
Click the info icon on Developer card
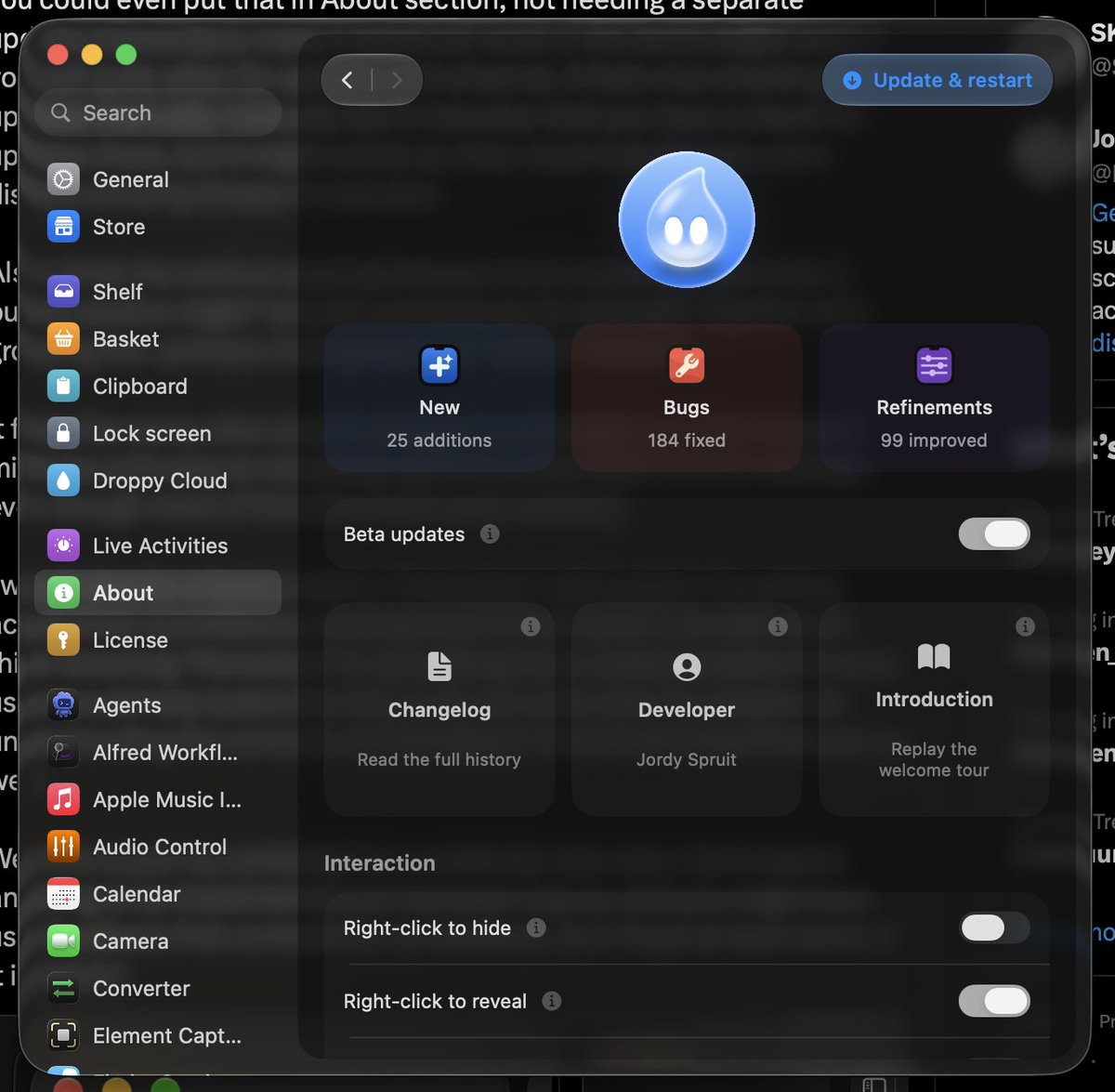778,626
